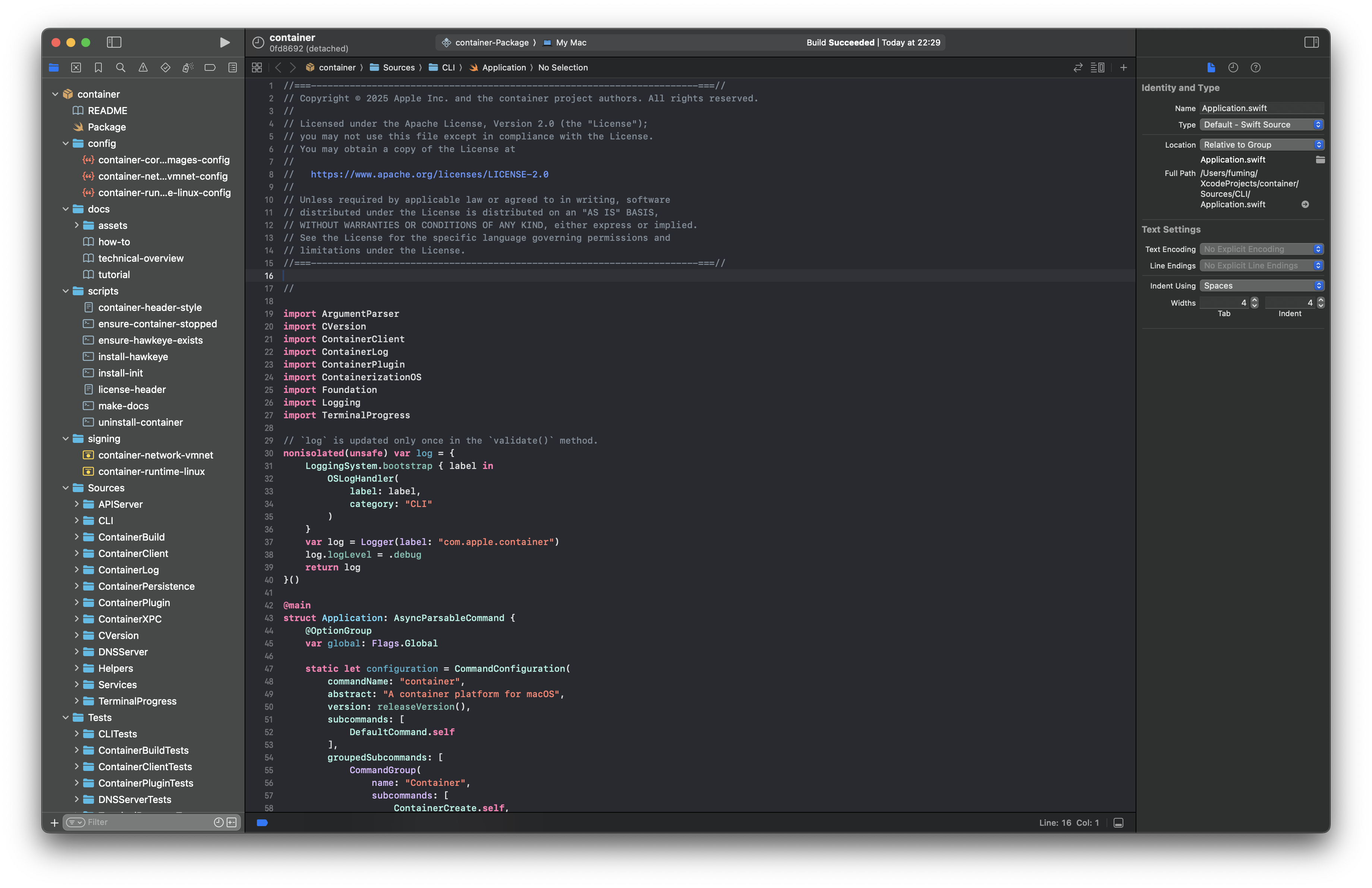
Task: Open Indent Using Spaces dropdown
Action: click(1262, 286)
